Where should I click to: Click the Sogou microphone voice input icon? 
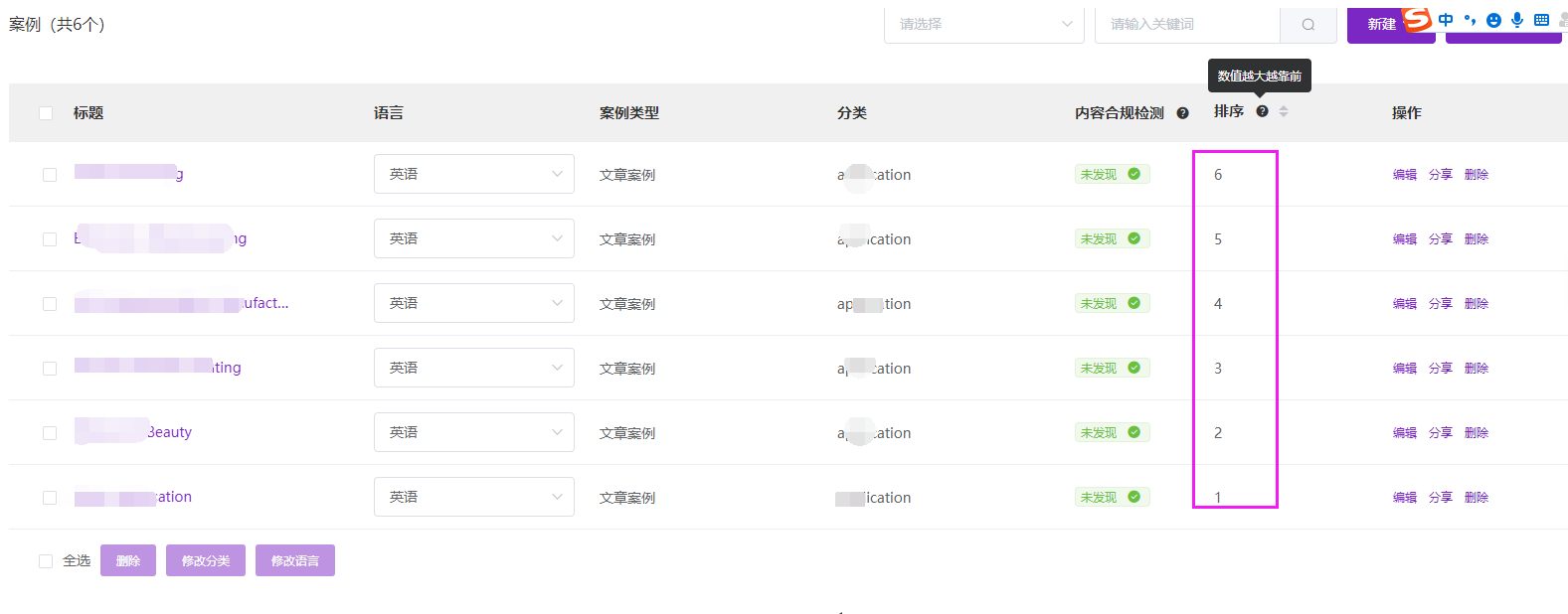click(x=1517, y=20)
